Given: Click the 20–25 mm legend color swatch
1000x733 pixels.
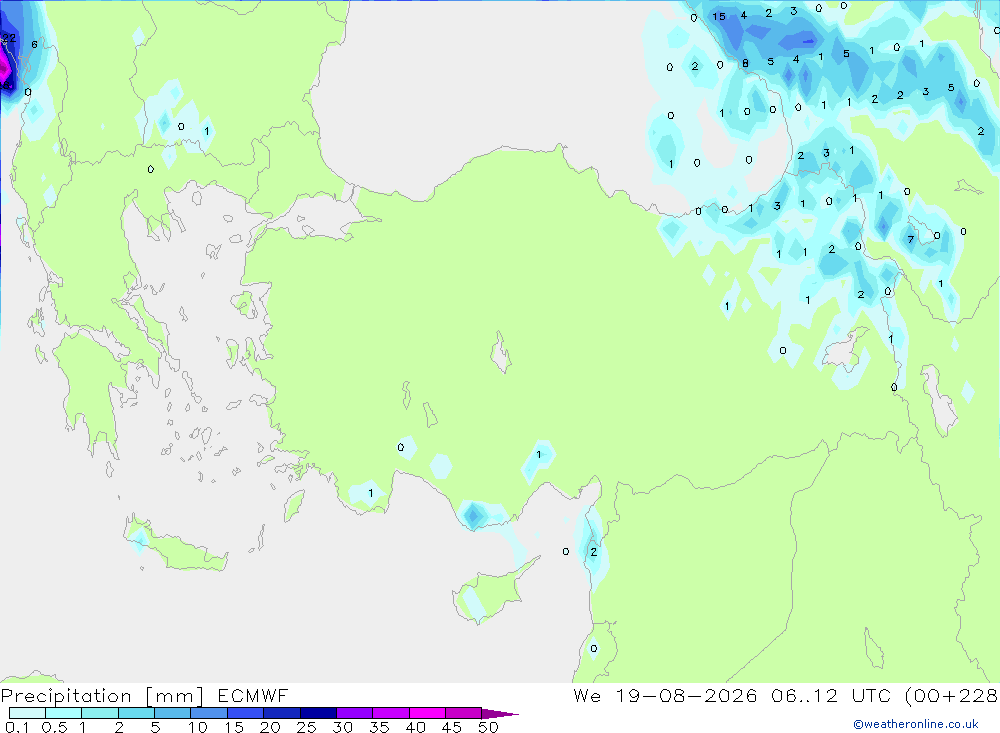Looking at the screenshot, I should (x=282, y=713).
